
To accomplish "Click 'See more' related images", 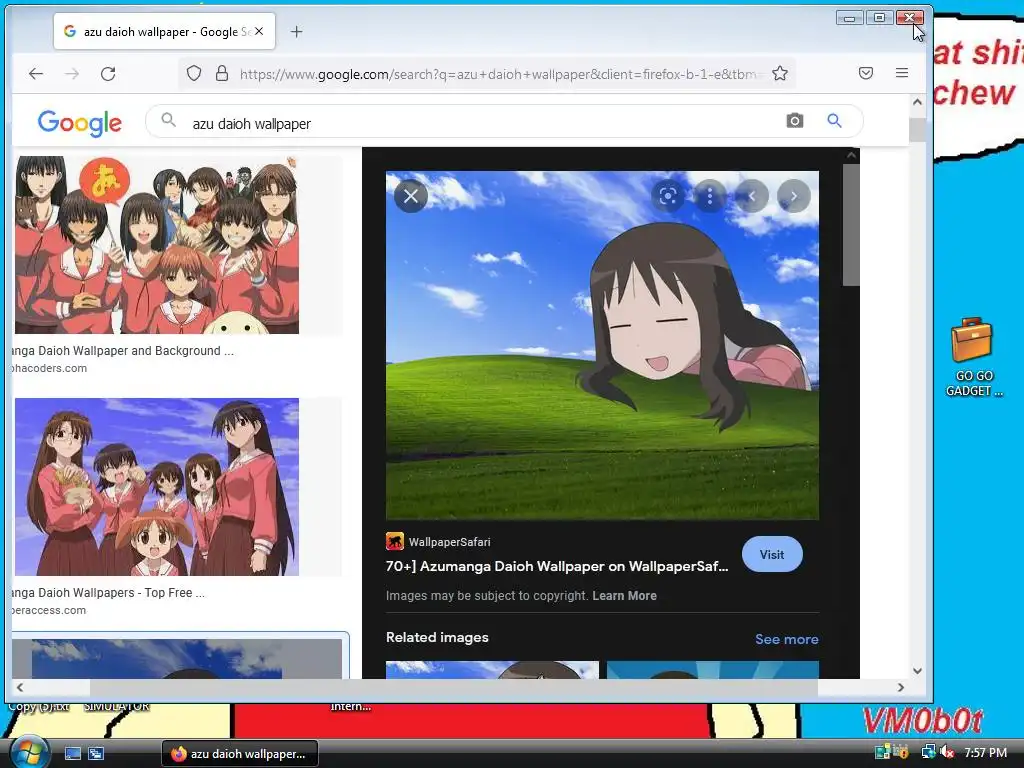I will 786,639.
